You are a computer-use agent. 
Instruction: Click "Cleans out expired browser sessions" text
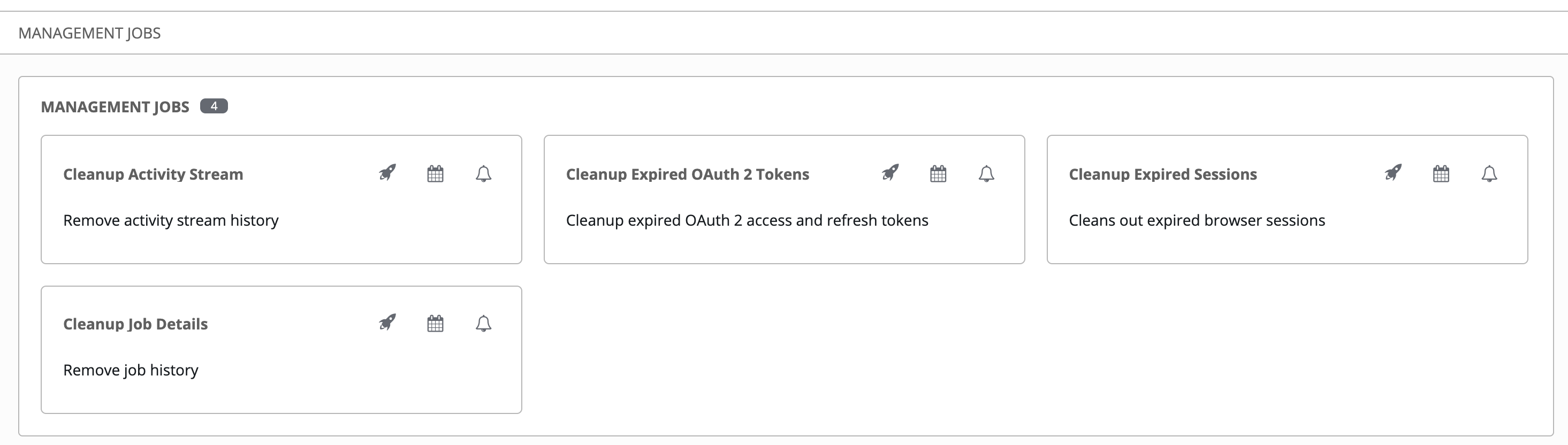pyautogui.click(x=1197, y=220)
